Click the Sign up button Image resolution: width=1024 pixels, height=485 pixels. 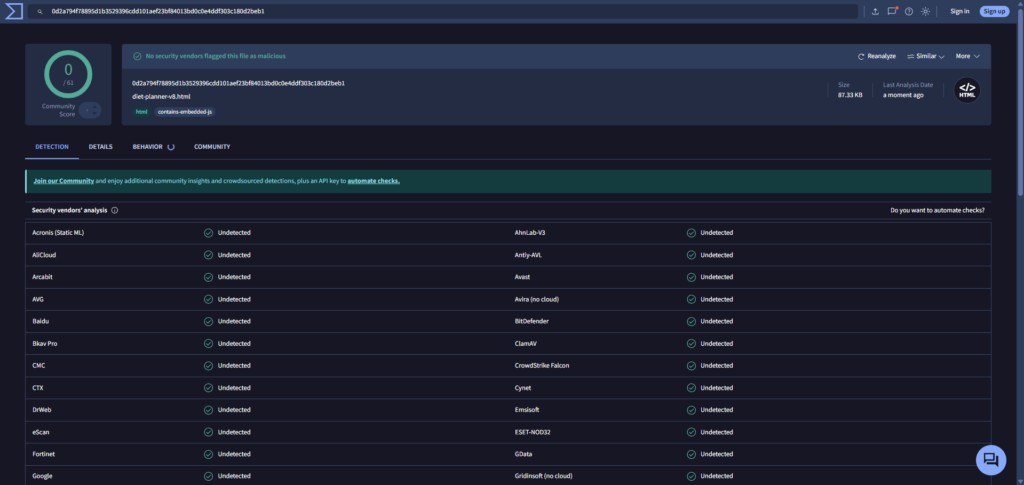tap(994, 11)
